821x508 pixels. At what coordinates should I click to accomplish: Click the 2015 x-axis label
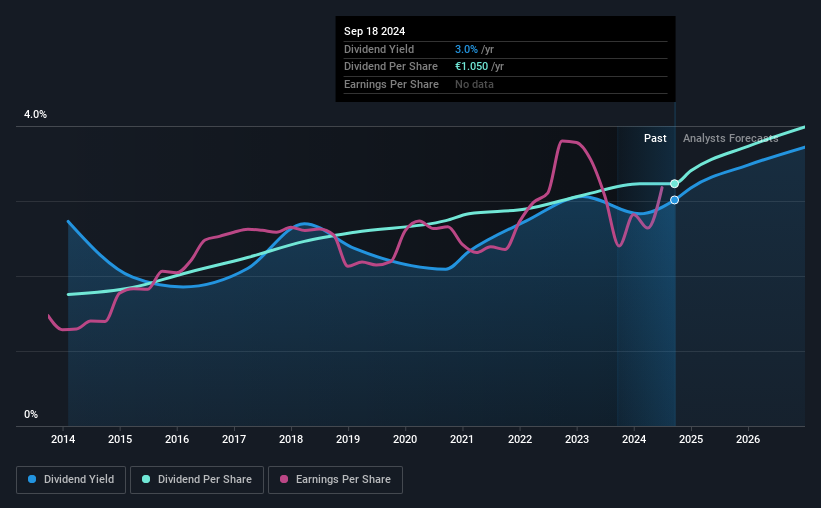click(x=120, y=439)
